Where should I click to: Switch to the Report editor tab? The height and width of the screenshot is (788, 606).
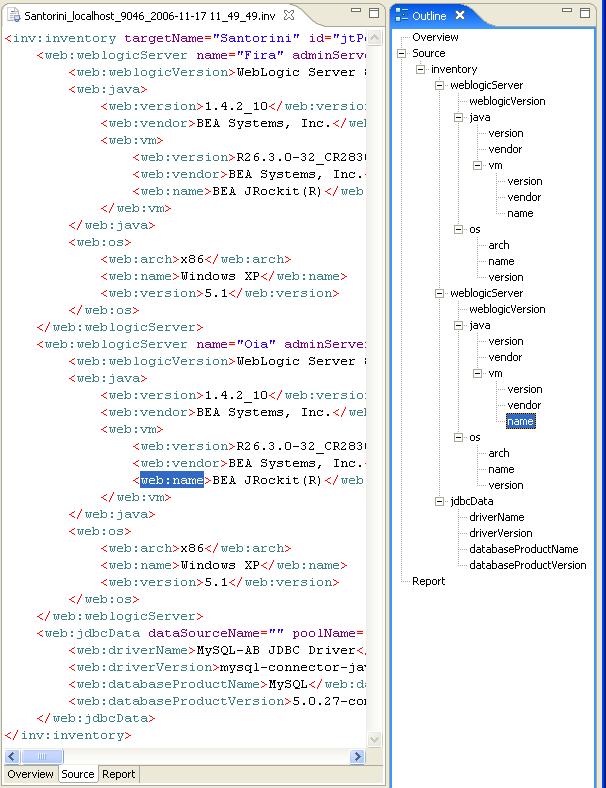[x=119, y=774]
